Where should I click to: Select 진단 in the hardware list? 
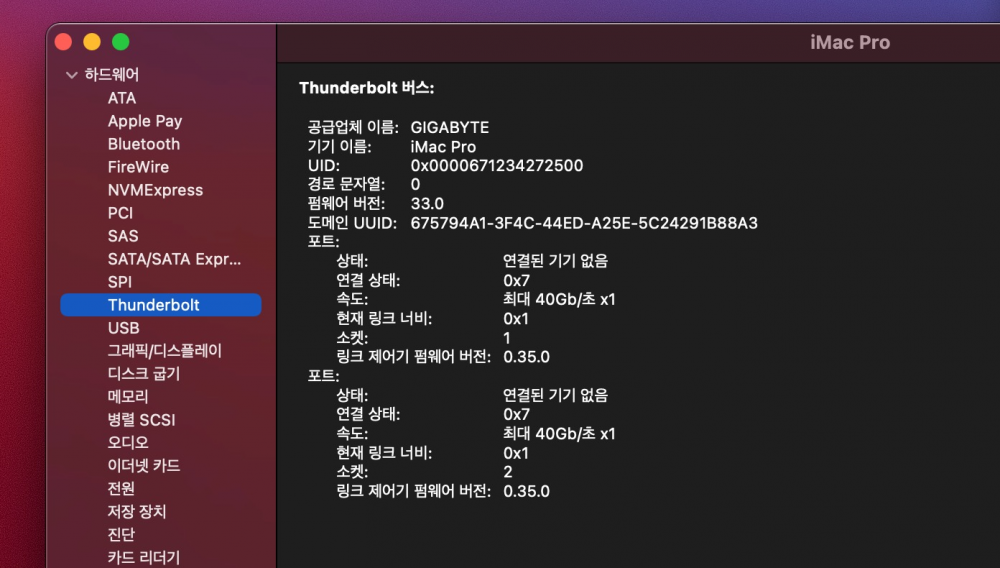[x=121, y=534]
